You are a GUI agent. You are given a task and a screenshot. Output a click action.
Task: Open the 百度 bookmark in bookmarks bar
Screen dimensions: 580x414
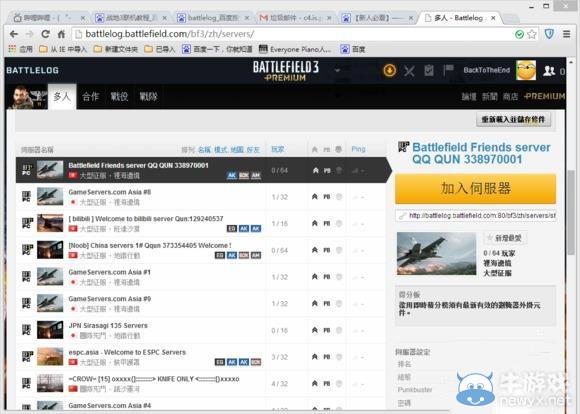pyautogui.click(x=353, y=49)
